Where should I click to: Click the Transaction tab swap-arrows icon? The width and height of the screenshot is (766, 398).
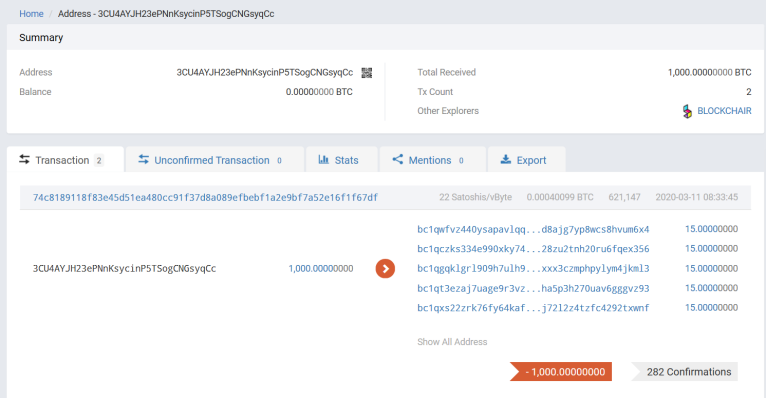24,160
